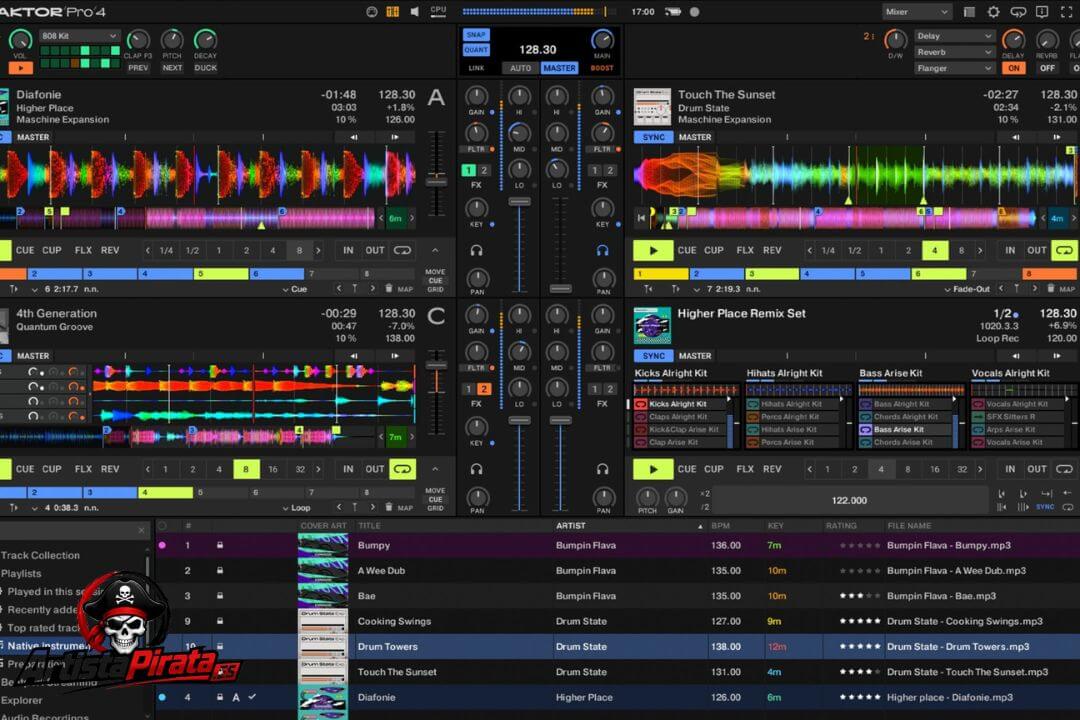This screenshot has width=1080, height=720.
Task: Toggle orange FX 2 button on deck C channel
Action: 484,389
